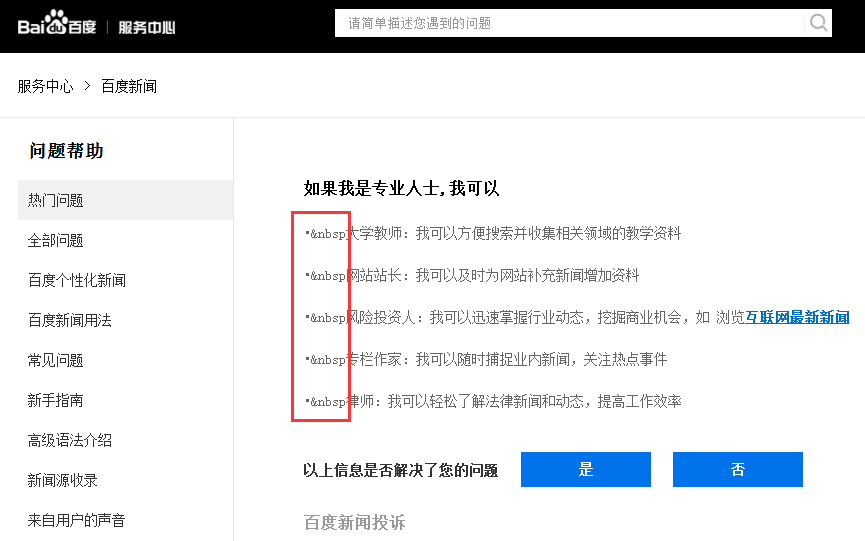Screen dimensions: 865x541
Task: Follow the 互联网最新新闻 hyperlink
Action: coord(797,318)
